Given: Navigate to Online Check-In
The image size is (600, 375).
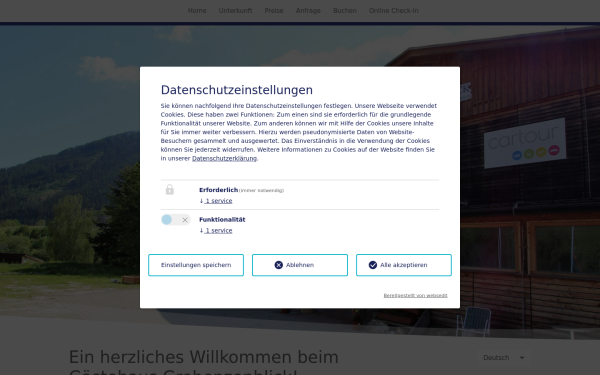Looking at the screenshot, I should 393,11.
